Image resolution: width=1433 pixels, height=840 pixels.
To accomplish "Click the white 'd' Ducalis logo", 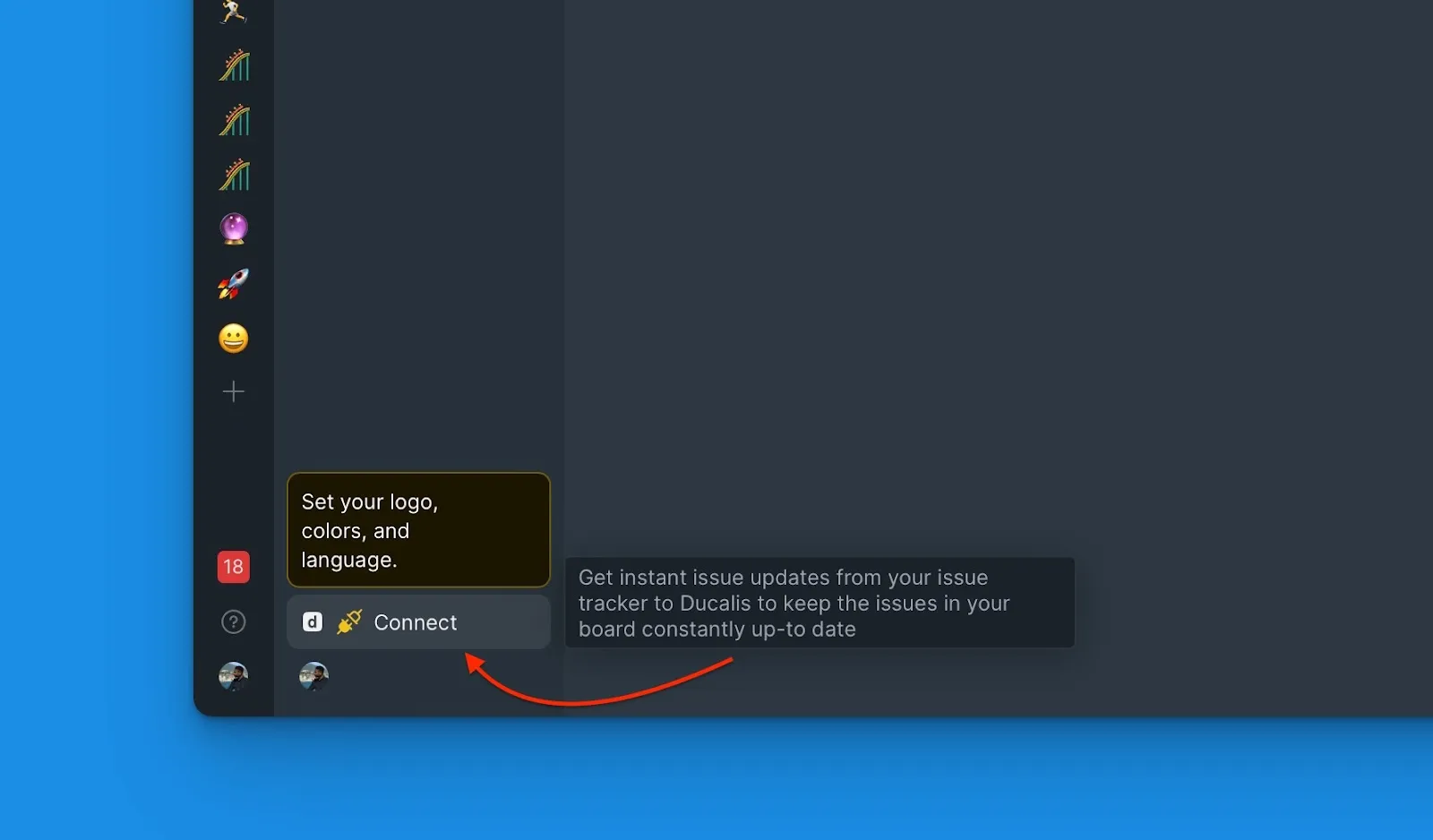I will [x=313, y=621].
